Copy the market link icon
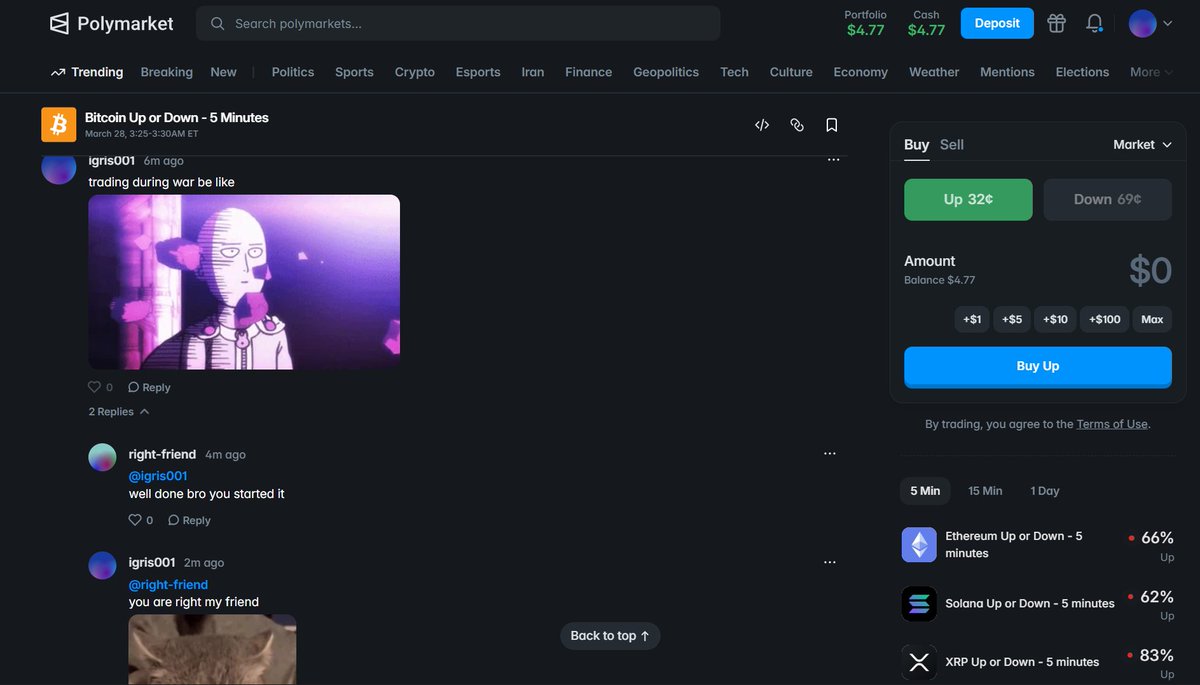This screenshot has height=685, width=1200. click(797, 125)
